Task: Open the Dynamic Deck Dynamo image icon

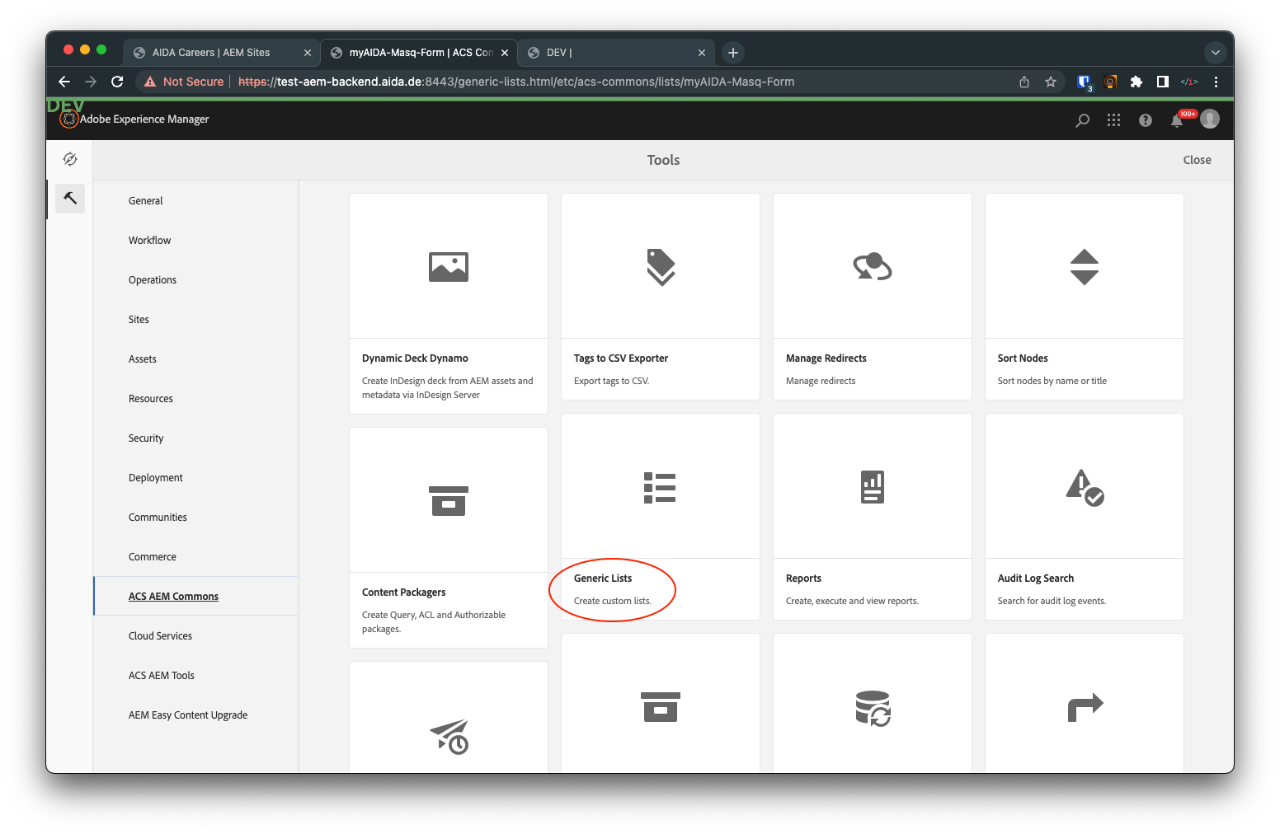Action: 448,267
